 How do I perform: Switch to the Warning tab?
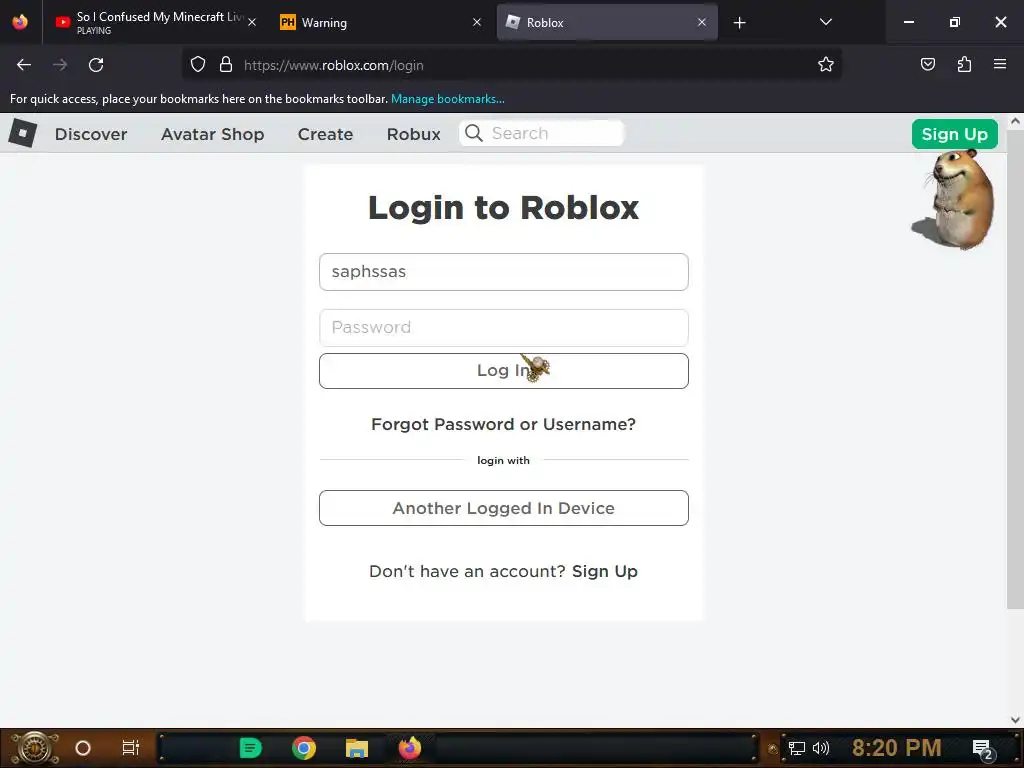pyautogui.click(x=381, y=23)
